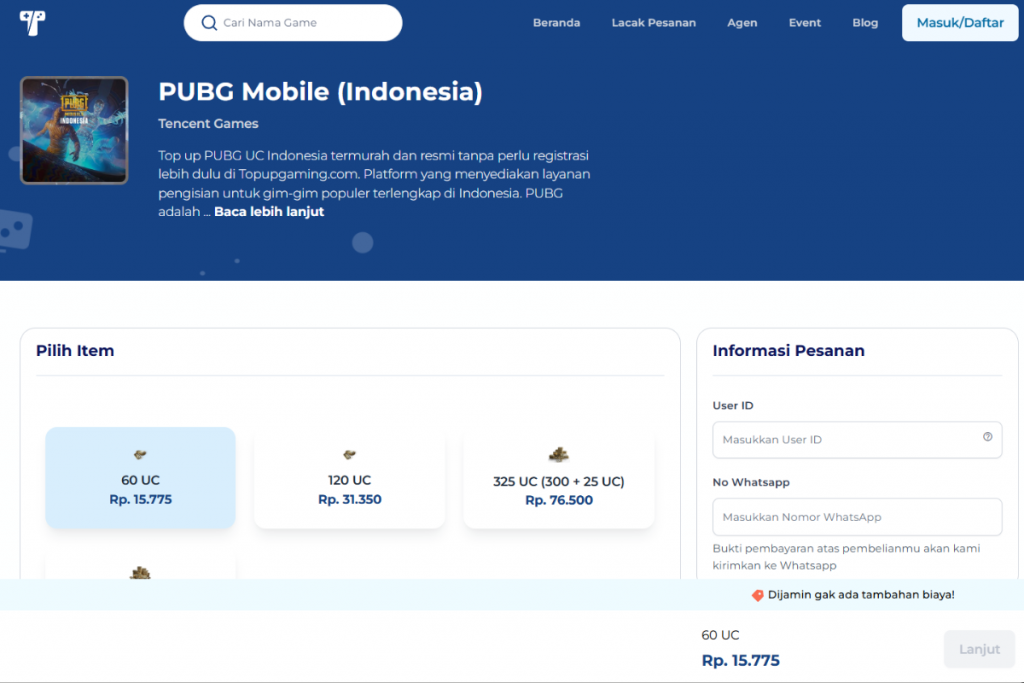This screenshot has height=683, width=1024.
Task: Click the magnifier search icon
Action: (209, 23)
